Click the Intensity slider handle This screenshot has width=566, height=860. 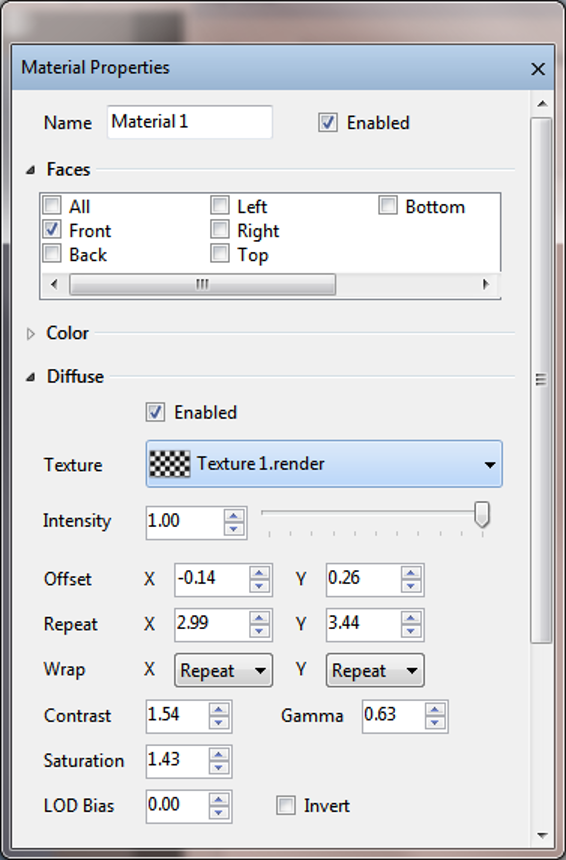[x=482, y=514]
